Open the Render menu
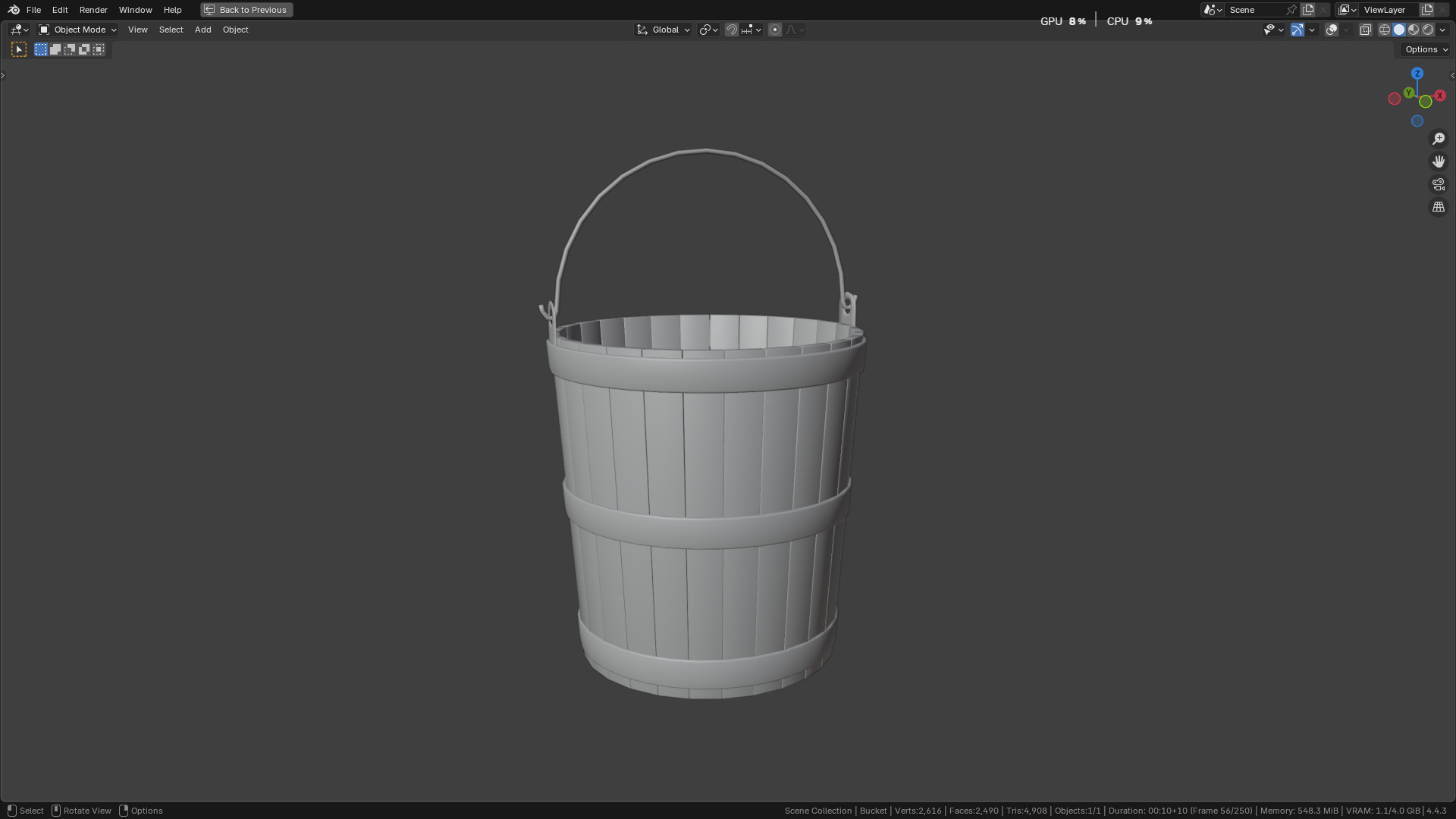 [93, 10]
